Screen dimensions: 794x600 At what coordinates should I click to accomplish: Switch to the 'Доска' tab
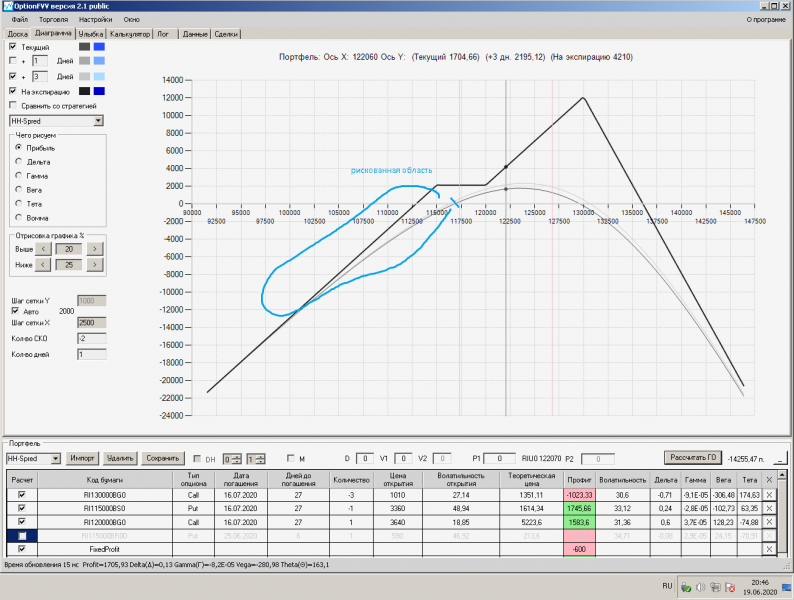coord(17,34)
